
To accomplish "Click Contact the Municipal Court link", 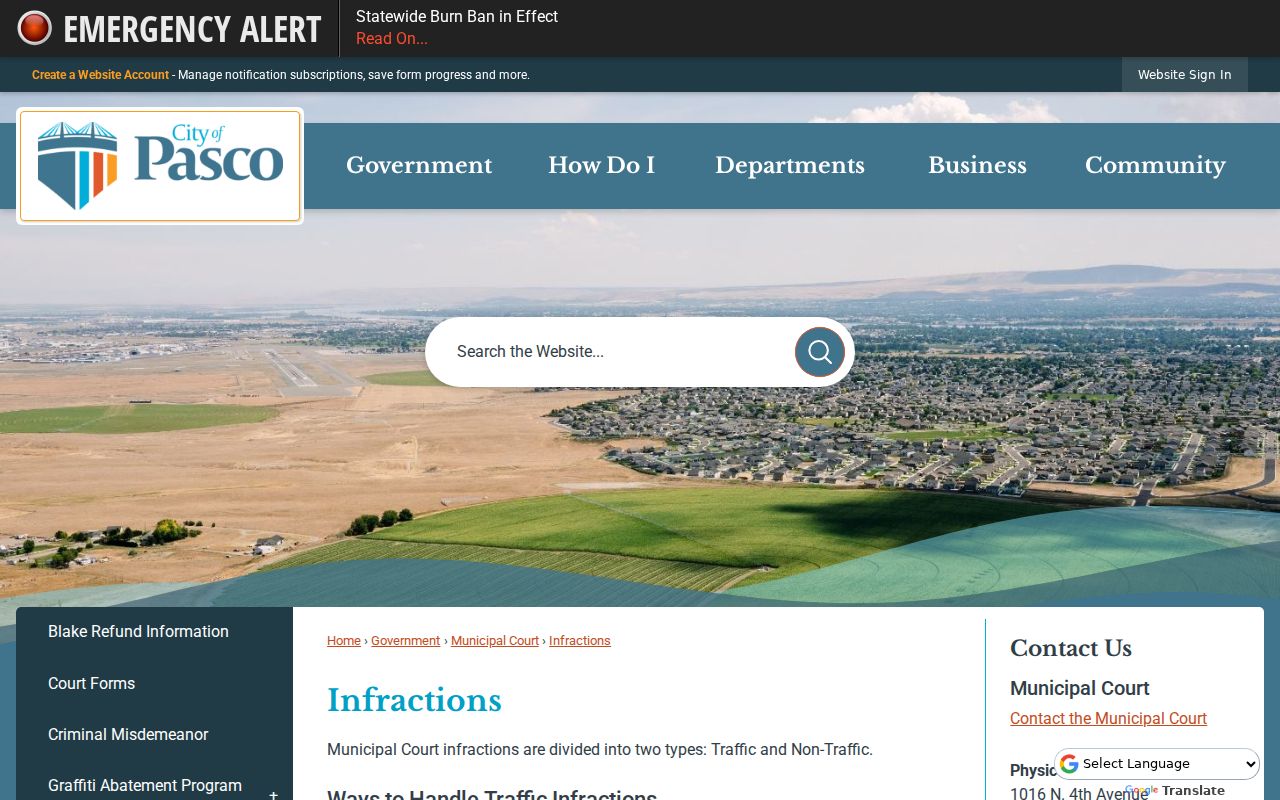I will point(1108,719).
